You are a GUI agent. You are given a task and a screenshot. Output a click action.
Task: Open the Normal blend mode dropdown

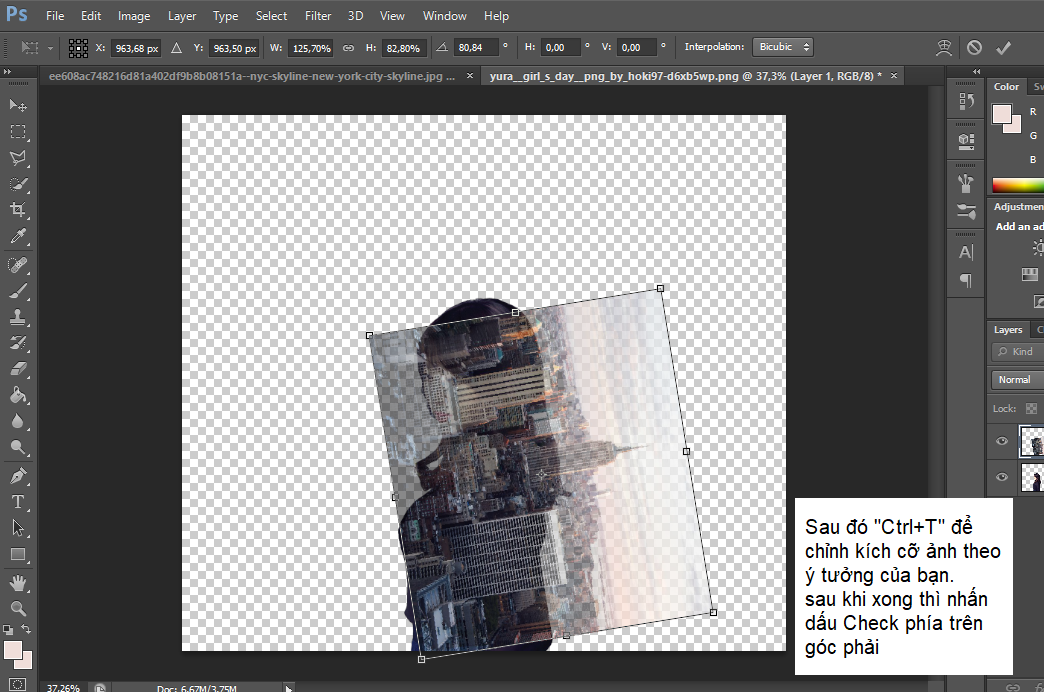pos(1017,379)
